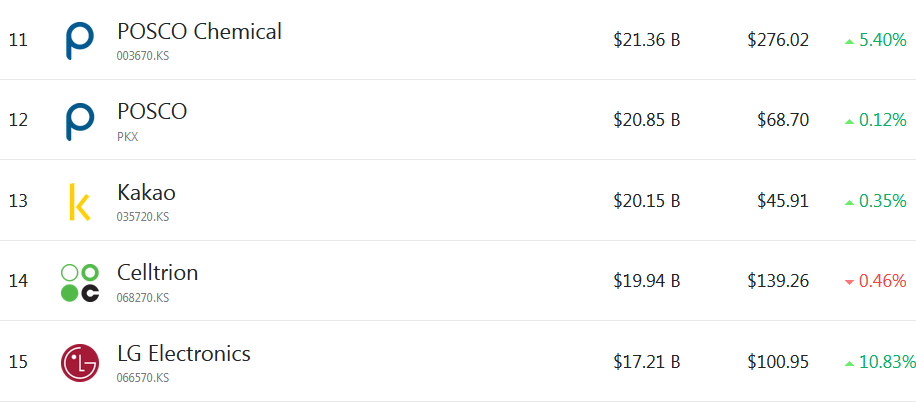Click the POSCO Chemical logo icon
This screenshot has height=403, width=916.
(x=80, y=40)
